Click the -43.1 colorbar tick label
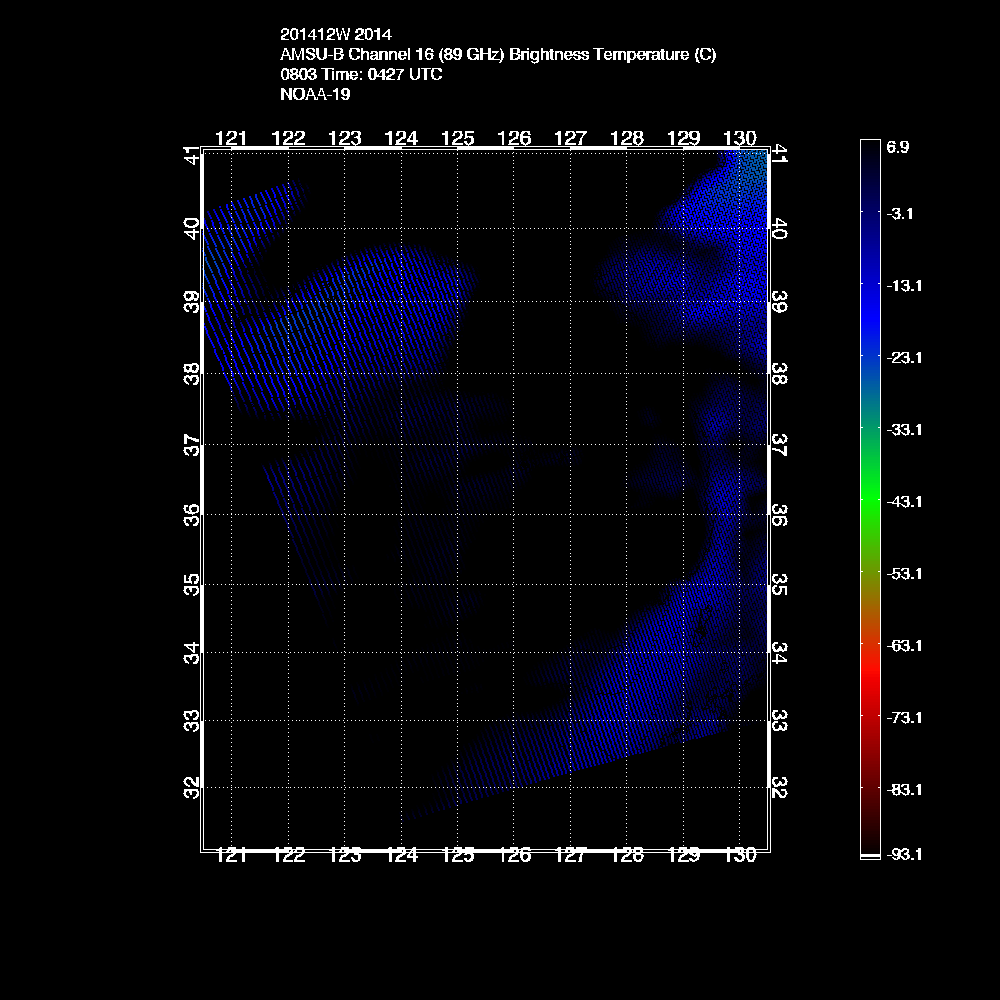The image size is (1000, 1000). [903, 501]
